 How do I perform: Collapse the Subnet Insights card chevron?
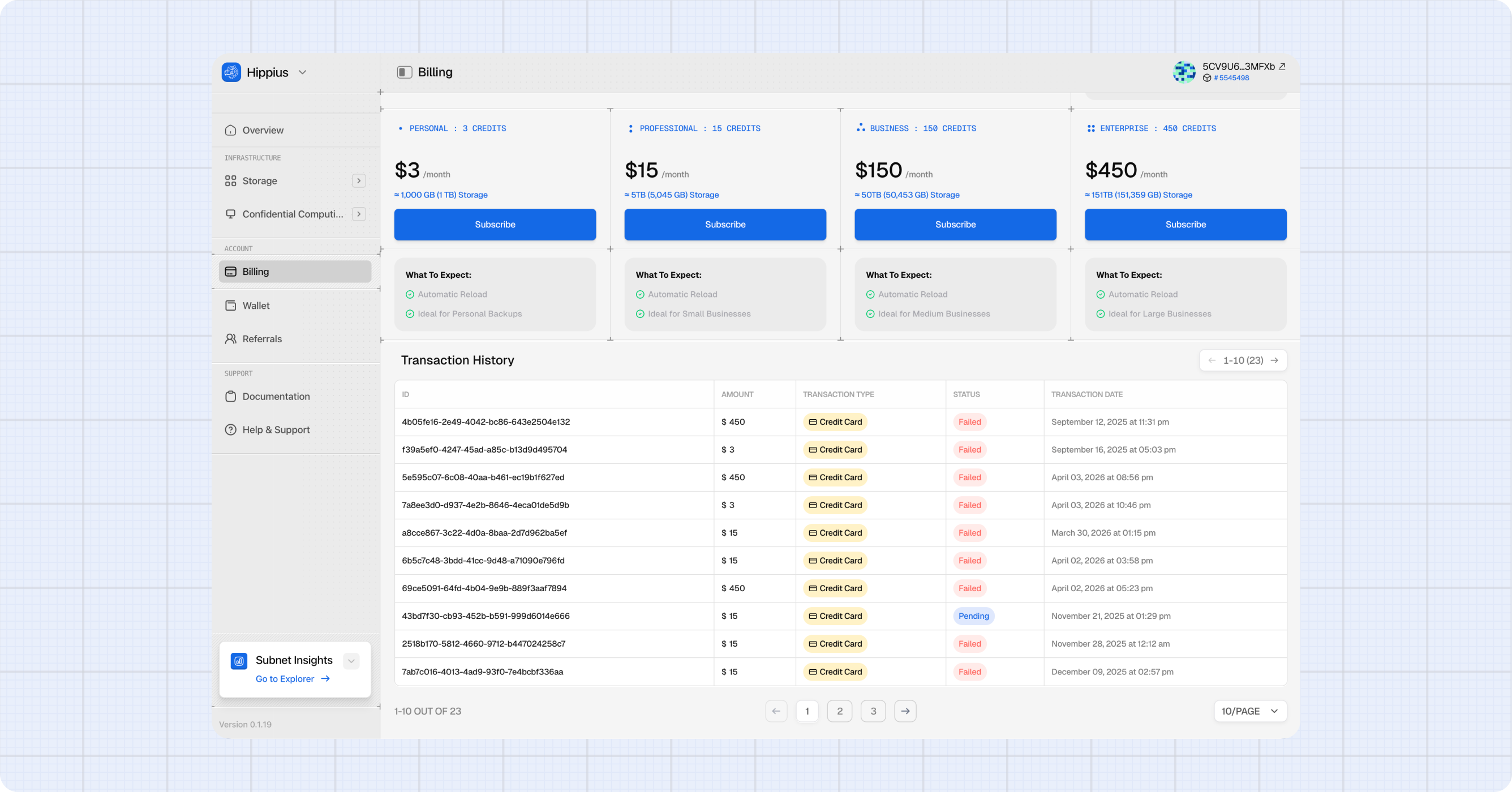[x=351, y=661]
